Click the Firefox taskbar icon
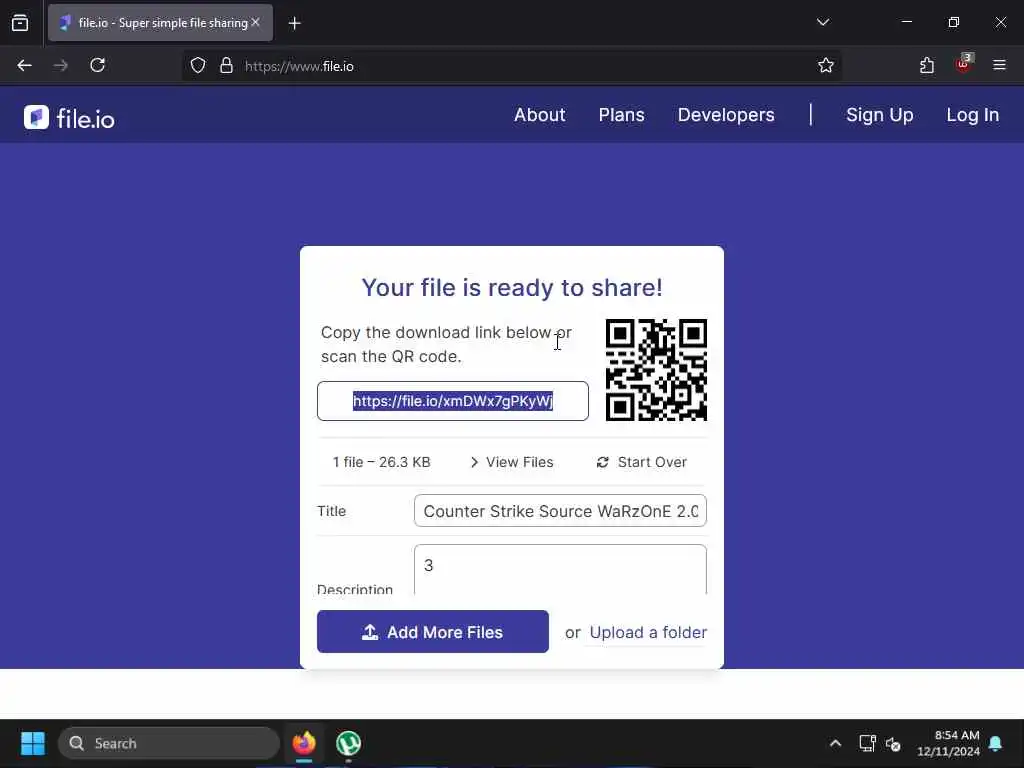 (304, 743)
